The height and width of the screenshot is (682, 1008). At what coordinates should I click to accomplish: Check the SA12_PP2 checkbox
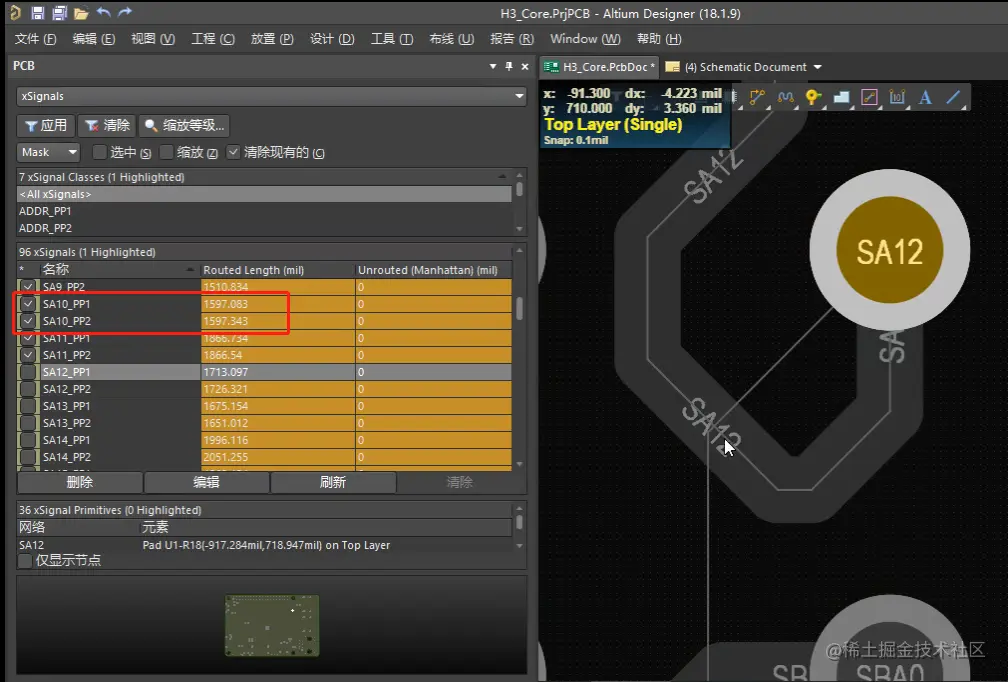(x=28, y=389)
